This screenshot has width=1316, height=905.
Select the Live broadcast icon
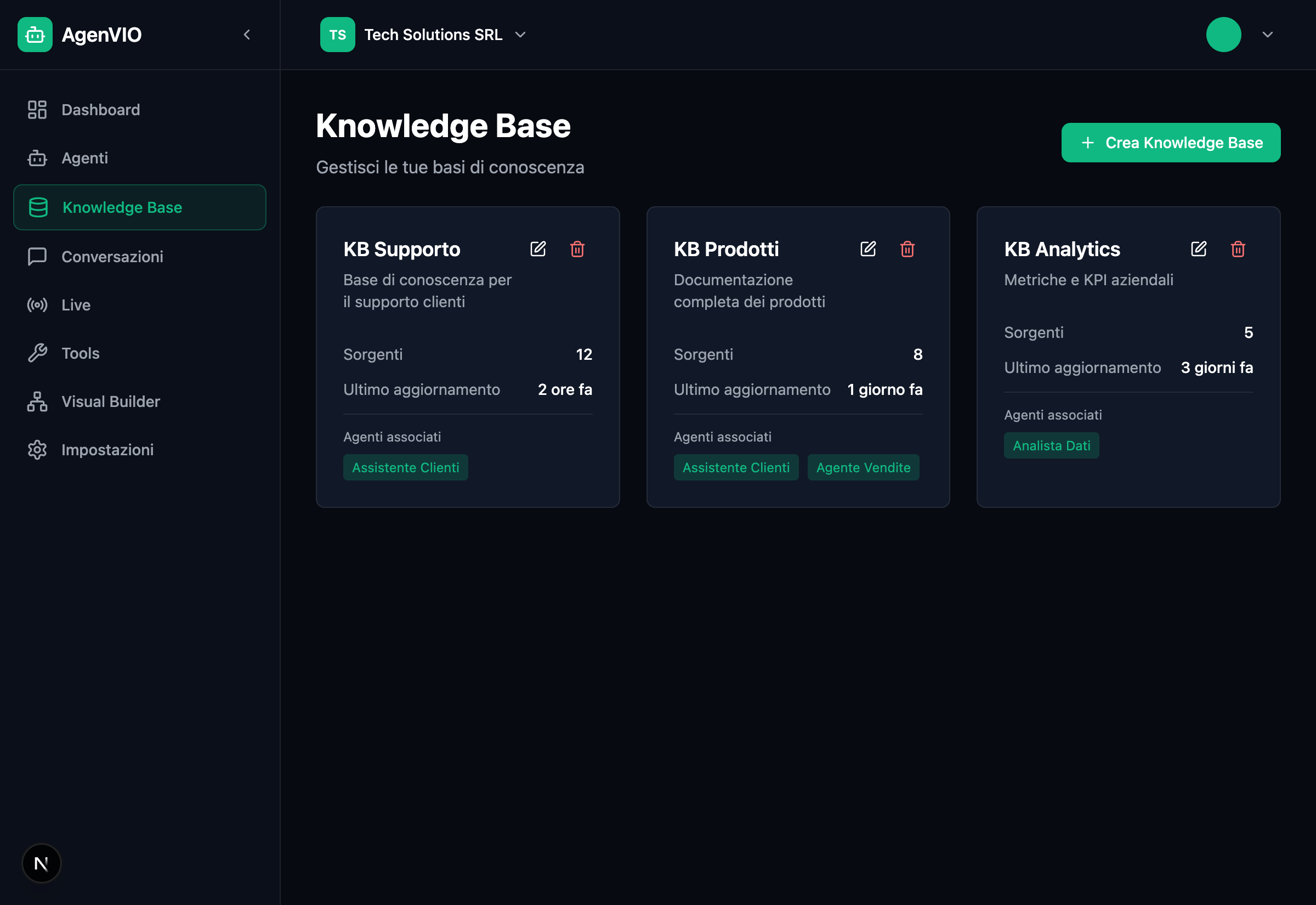(37, 304)
